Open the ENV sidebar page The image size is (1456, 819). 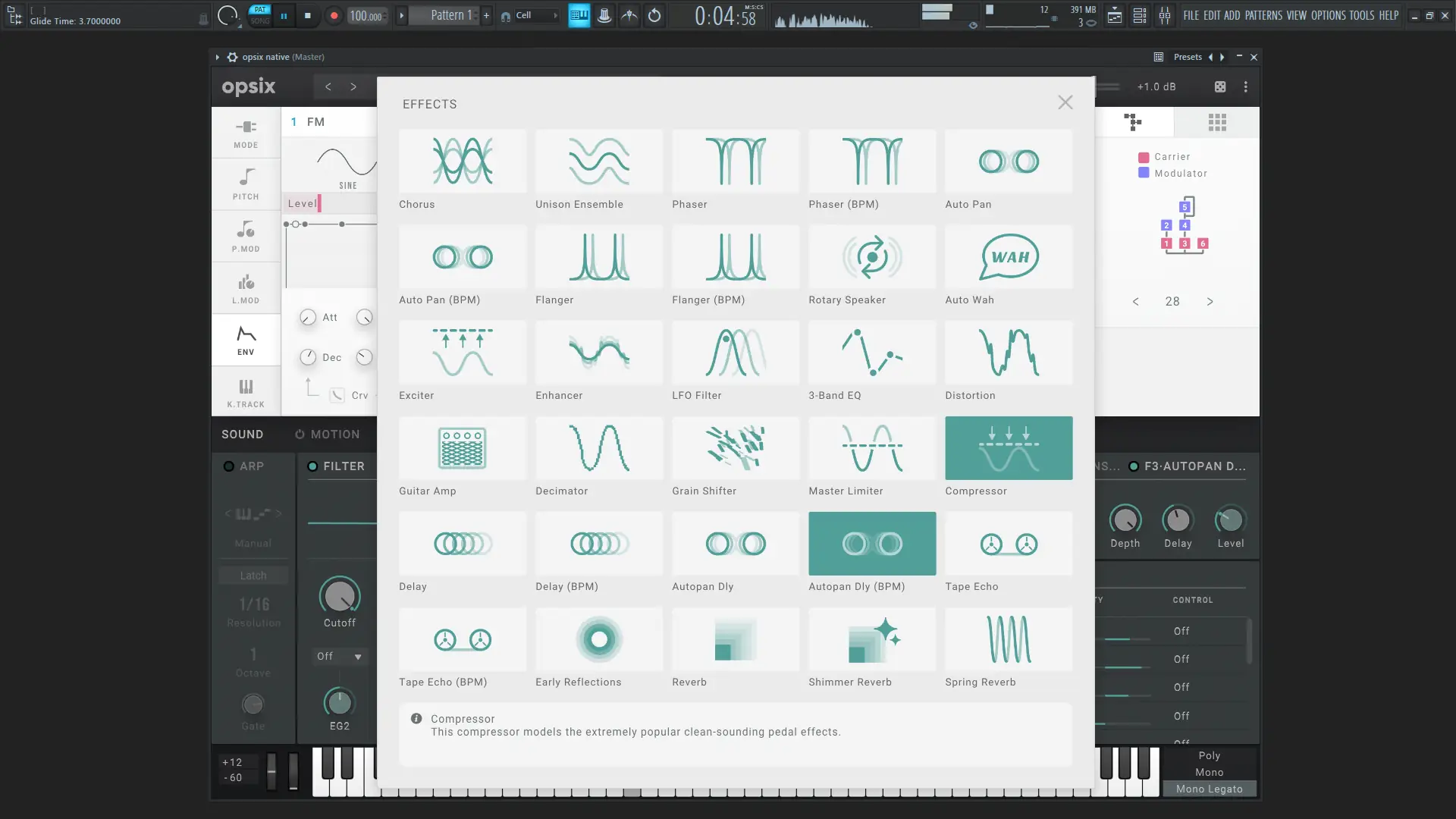(246, 340)
